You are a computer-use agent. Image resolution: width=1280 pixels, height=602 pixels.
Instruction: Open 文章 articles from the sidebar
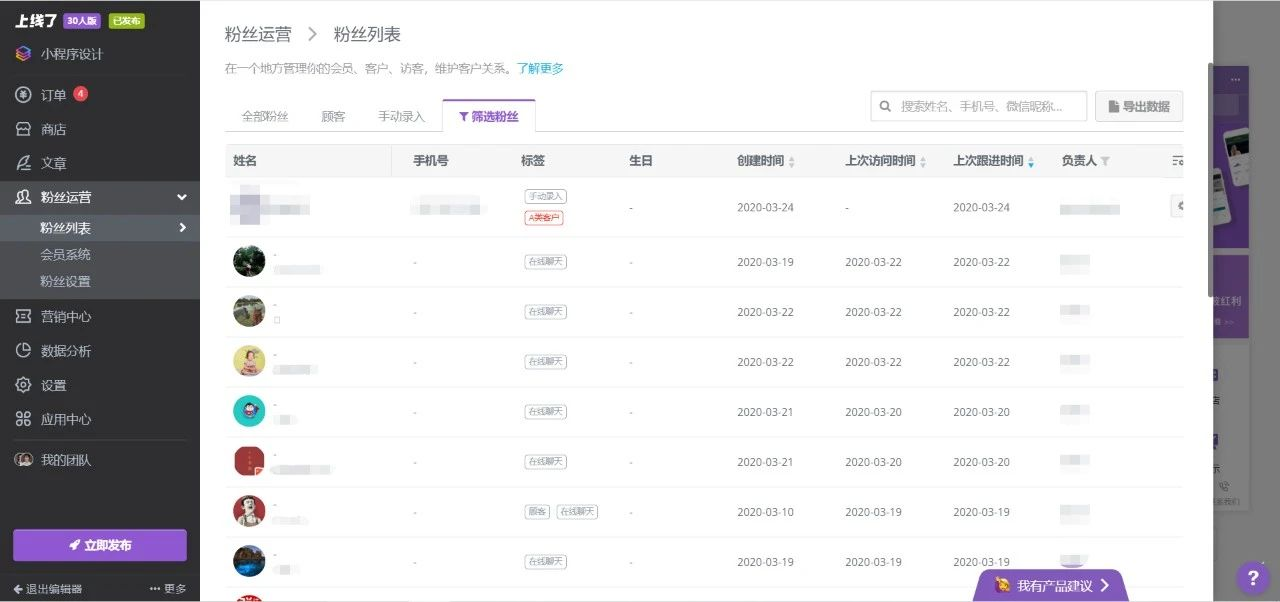coord(22,163)
